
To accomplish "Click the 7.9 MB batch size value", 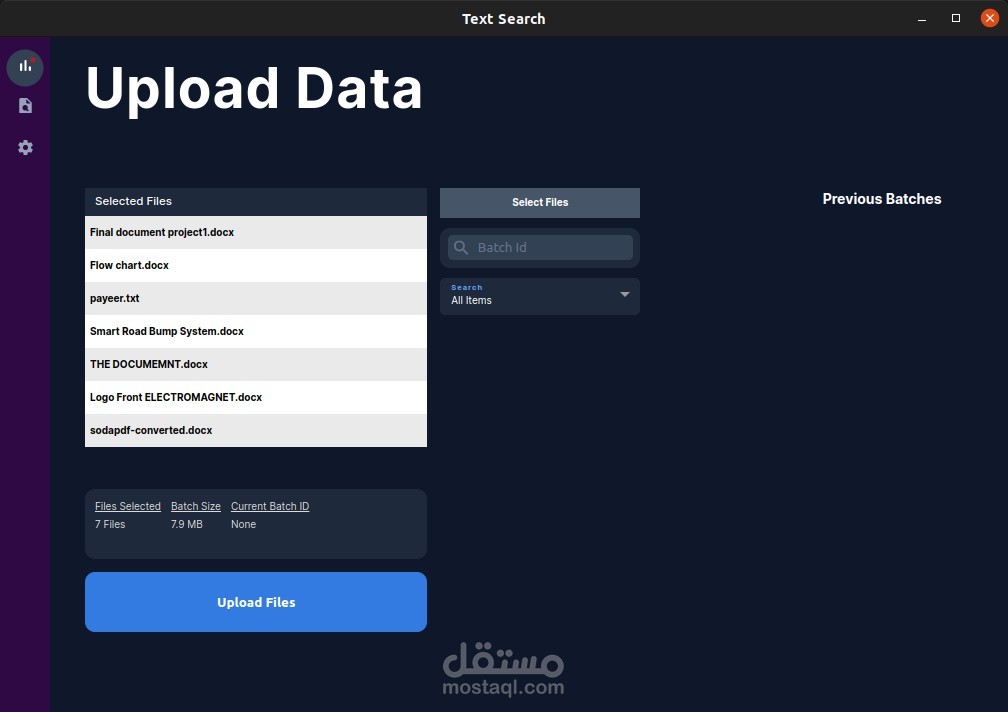I will [186, 524].
